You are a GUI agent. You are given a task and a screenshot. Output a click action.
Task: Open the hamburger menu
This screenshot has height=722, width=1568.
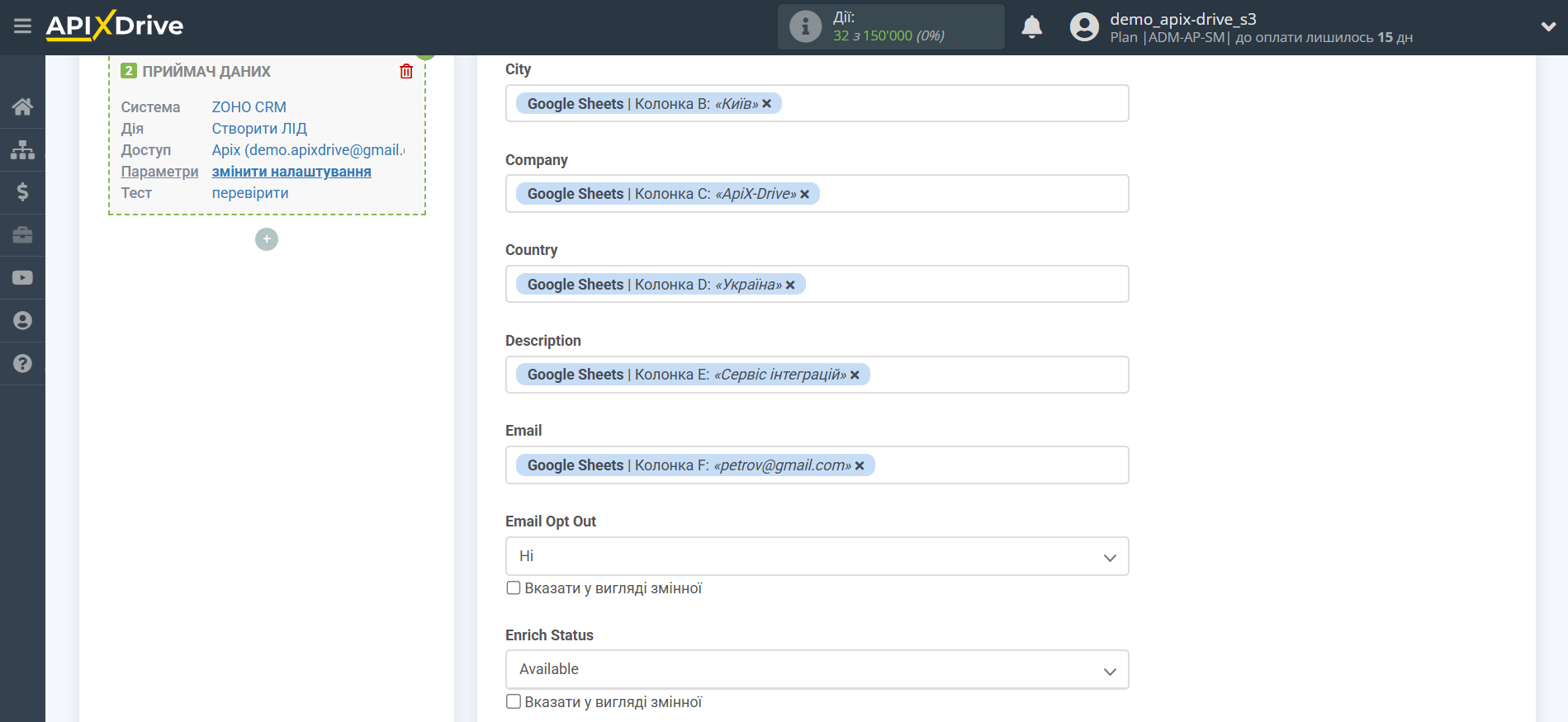point(22,26)
